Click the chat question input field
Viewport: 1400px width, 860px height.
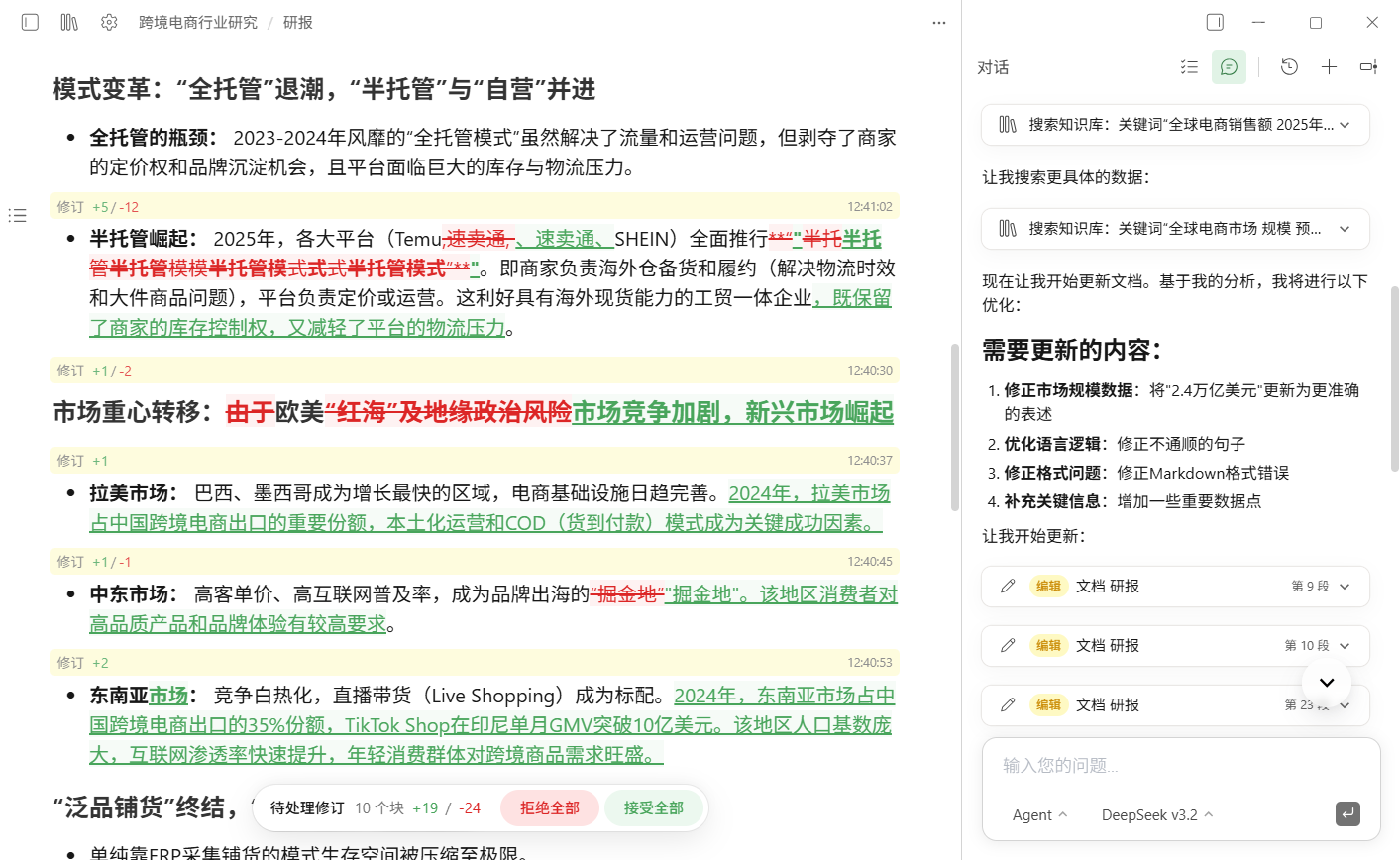(x=1179, y=765)
